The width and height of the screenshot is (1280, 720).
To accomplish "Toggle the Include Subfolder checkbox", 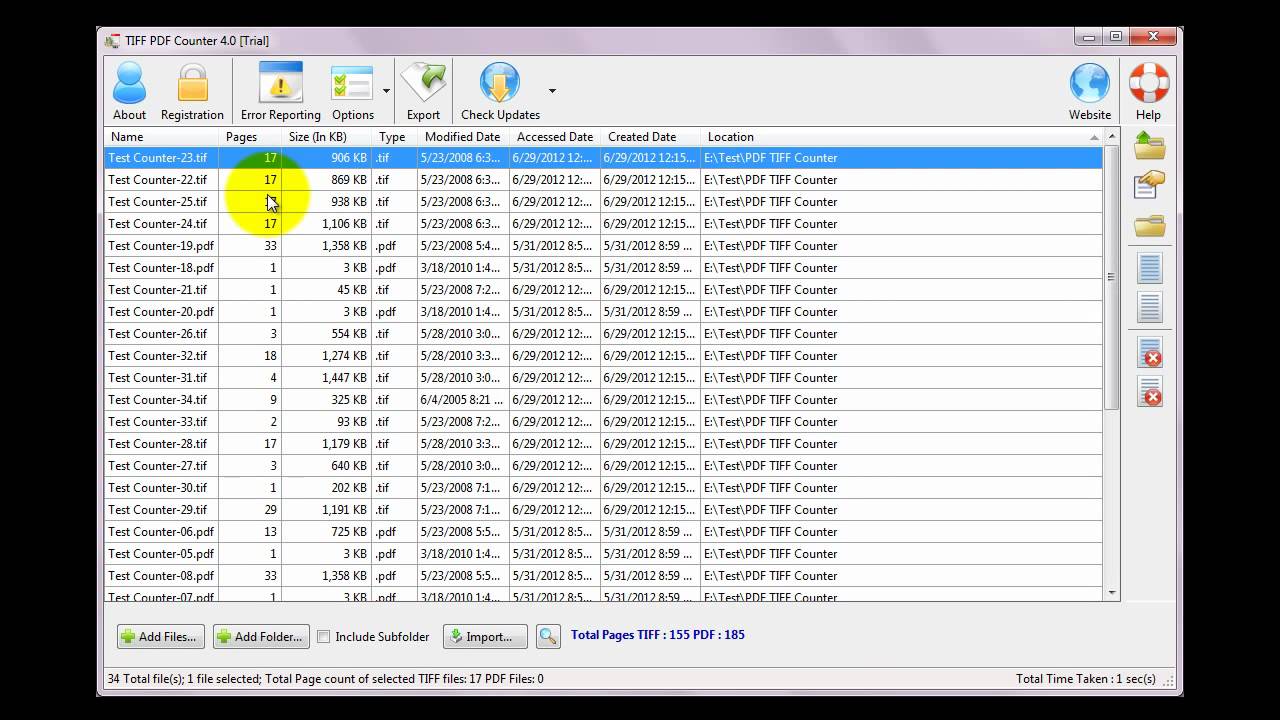I will coord(323,636).
